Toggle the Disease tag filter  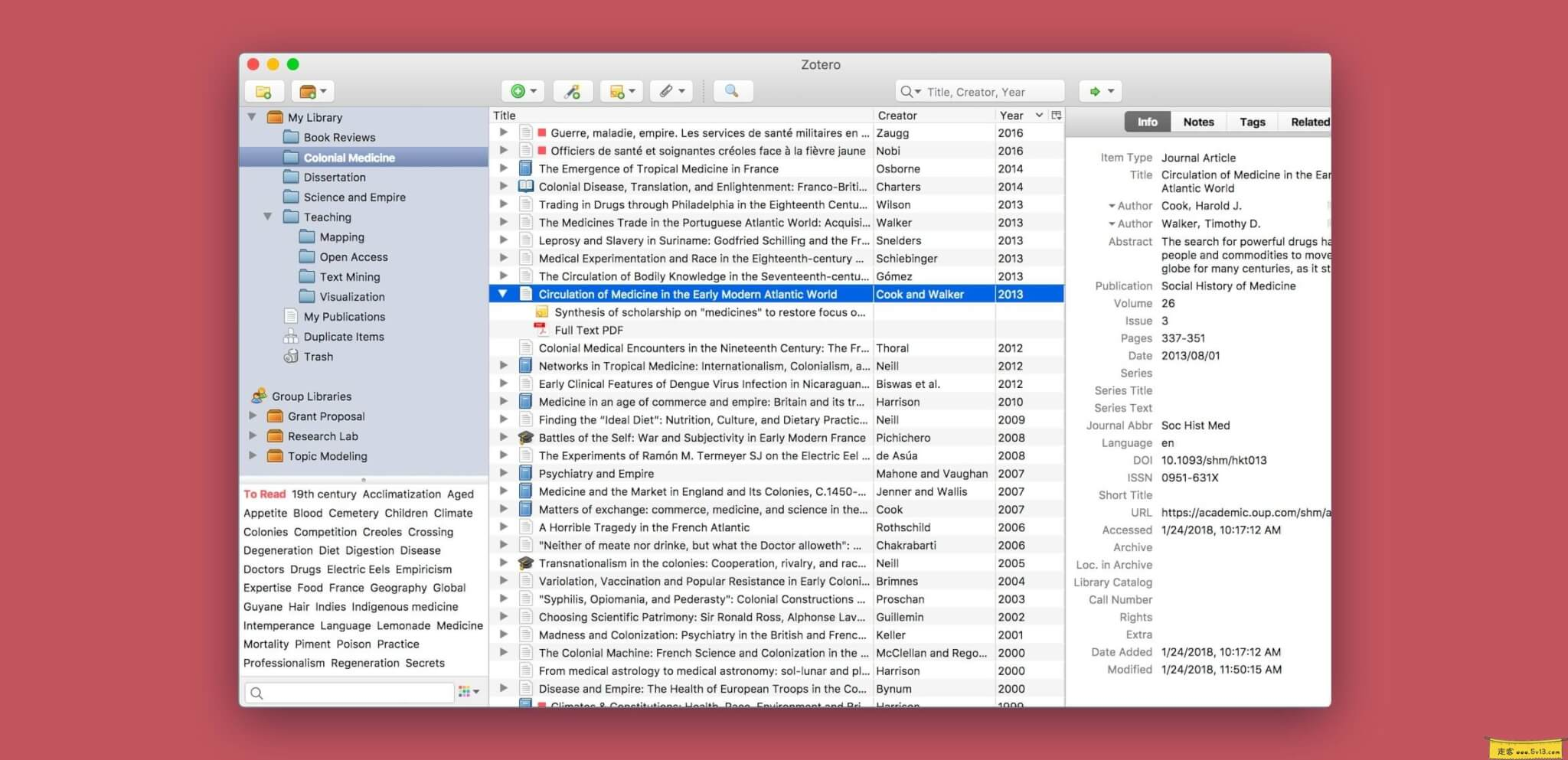[x=420, y=550]
